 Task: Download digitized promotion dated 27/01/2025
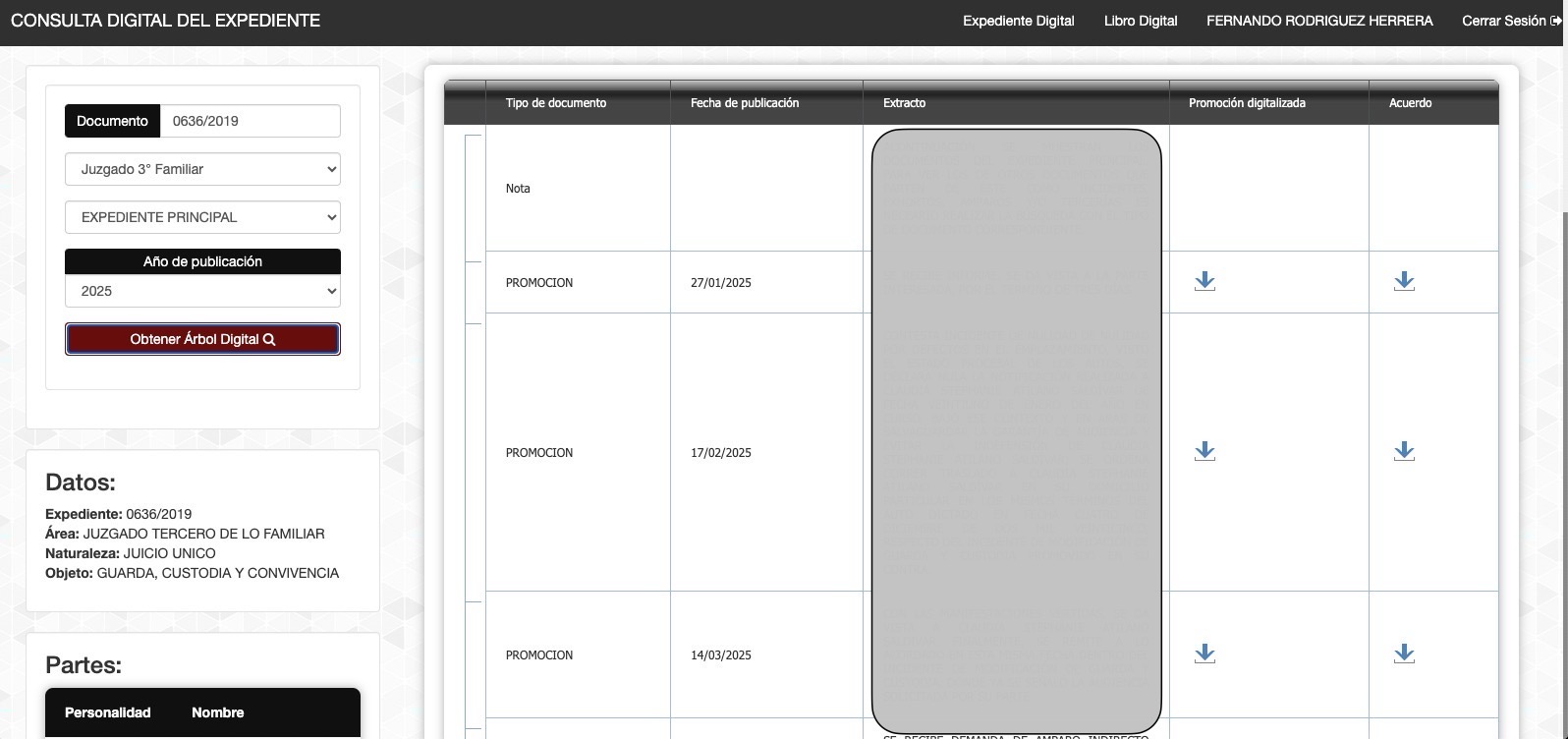(x=1204, y=282)
